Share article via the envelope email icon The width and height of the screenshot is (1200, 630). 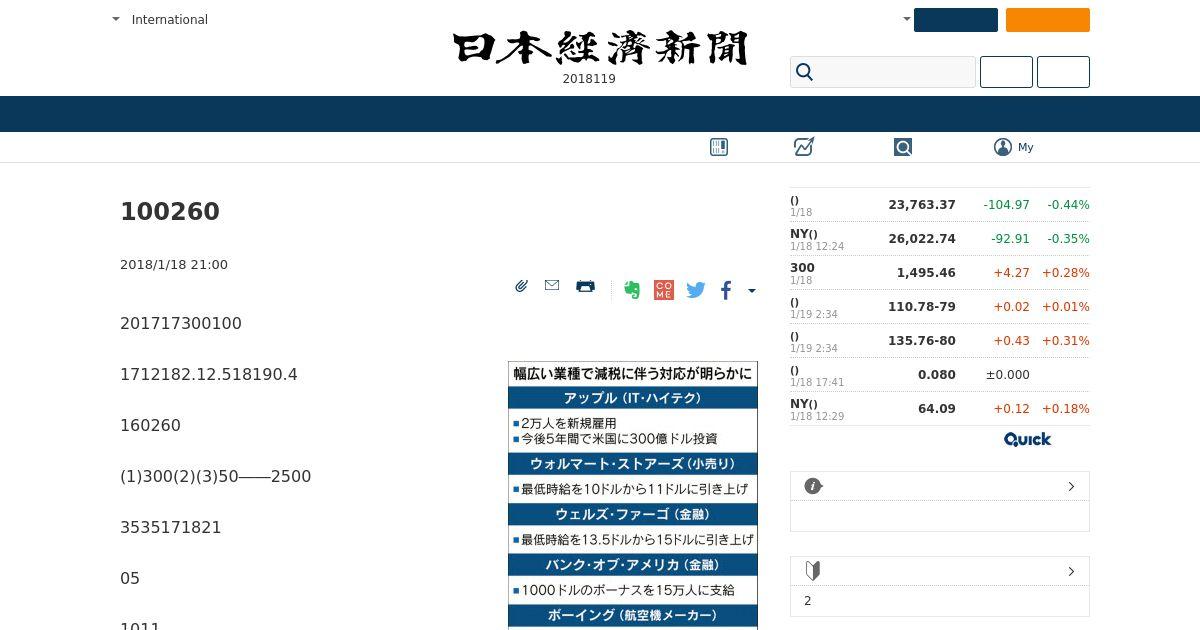coord(552,285)
